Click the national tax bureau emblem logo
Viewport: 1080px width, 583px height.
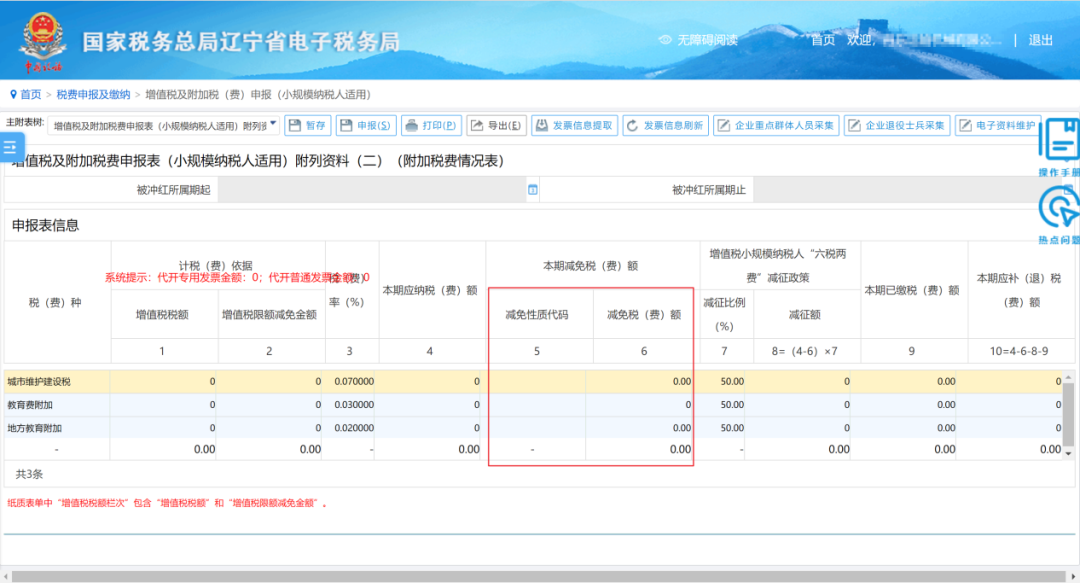(x=43, y=41)
